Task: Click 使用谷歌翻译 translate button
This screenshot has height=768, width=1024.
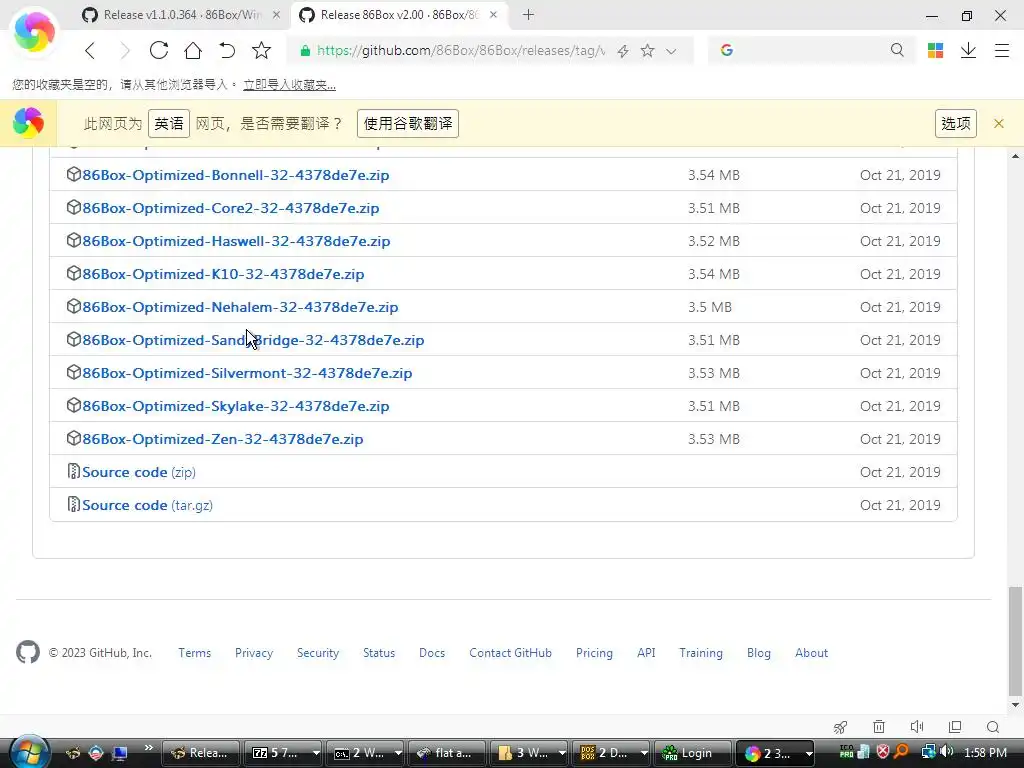Action: pos(408,123)
